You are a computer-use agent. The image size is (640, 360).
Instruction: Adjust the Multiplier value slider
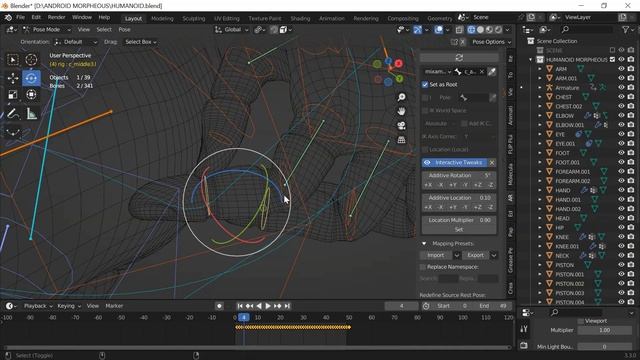pyautogui.click(x=604, y=330)
